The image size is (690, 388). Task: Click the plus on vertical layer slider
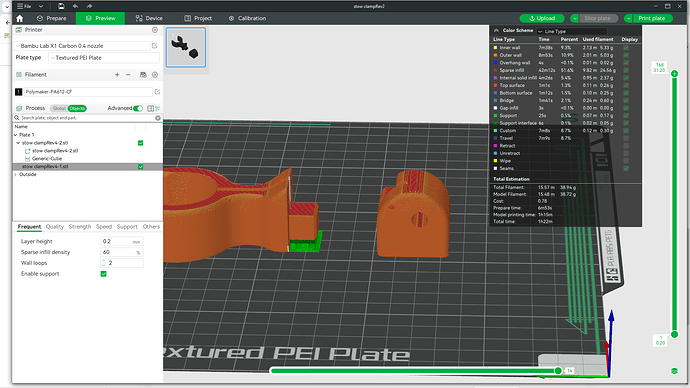click(674, 73)
